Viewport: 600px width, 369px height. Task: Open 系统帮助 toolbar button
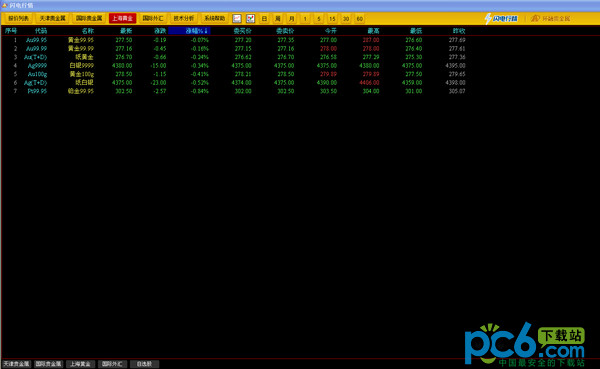(215, 18)
